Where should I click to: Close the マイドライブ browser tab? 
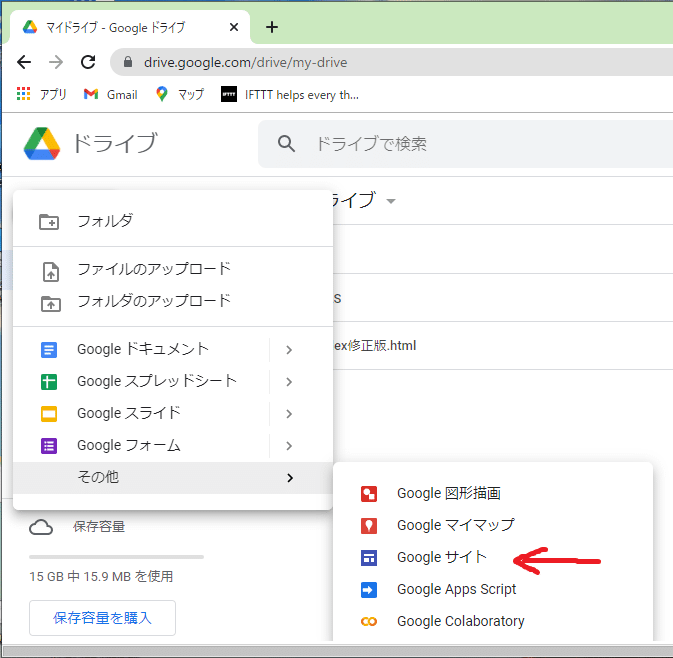234,27
